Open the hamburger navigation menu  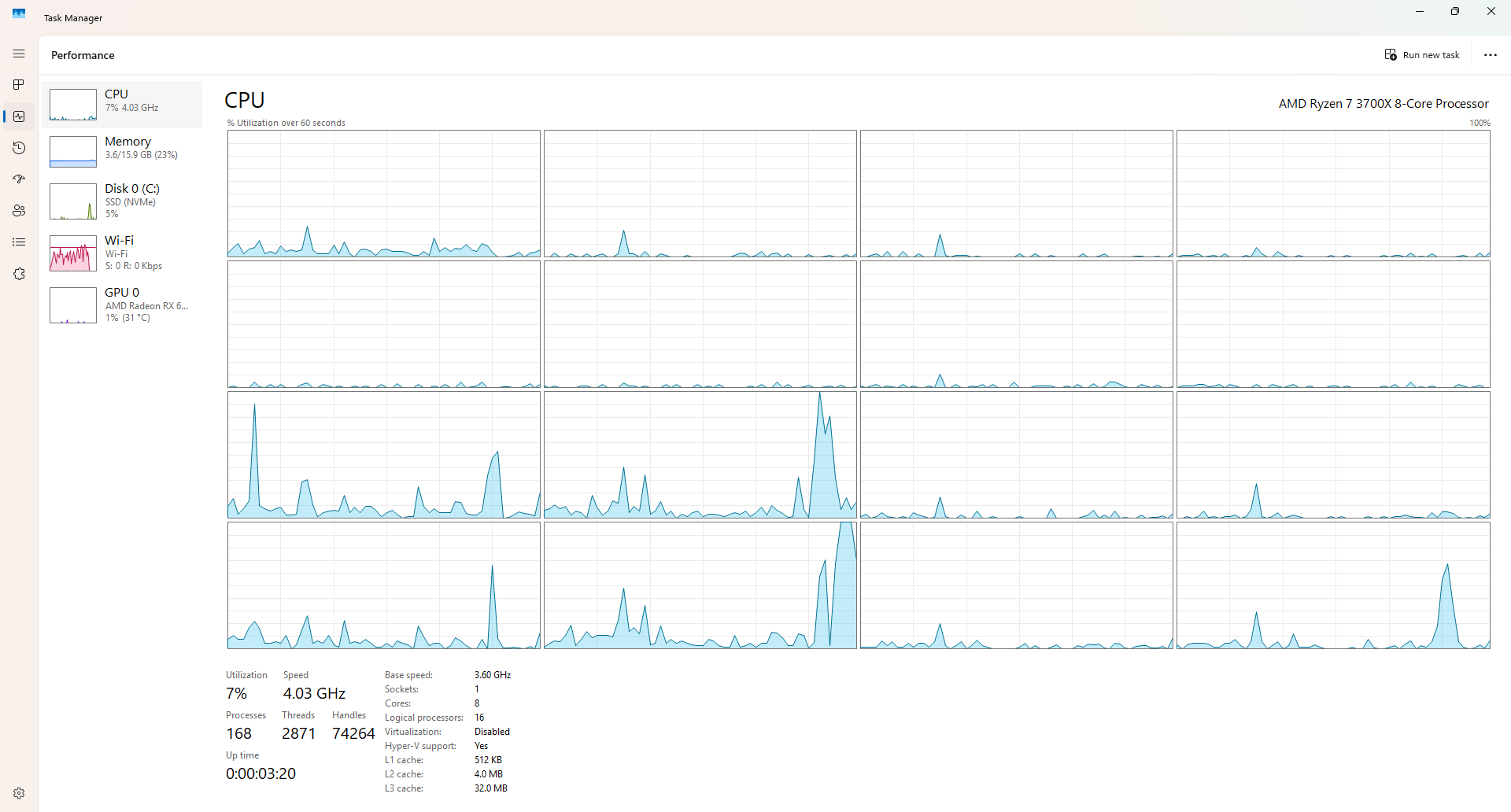coord(19,54)
